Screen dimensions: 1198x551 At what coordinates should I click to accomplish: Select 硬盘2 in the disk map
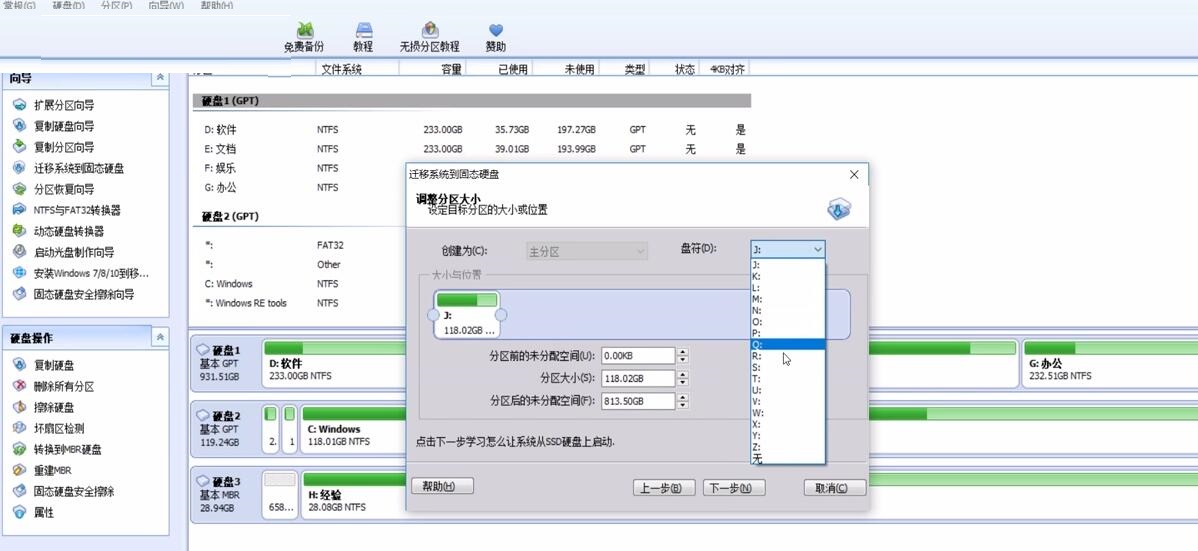[225, 429]
